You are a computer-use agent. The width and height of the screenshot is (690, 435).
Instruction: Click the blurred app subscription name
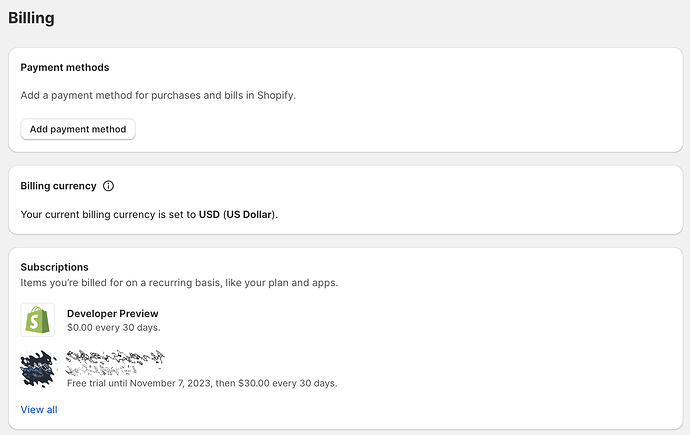[115, 361]
